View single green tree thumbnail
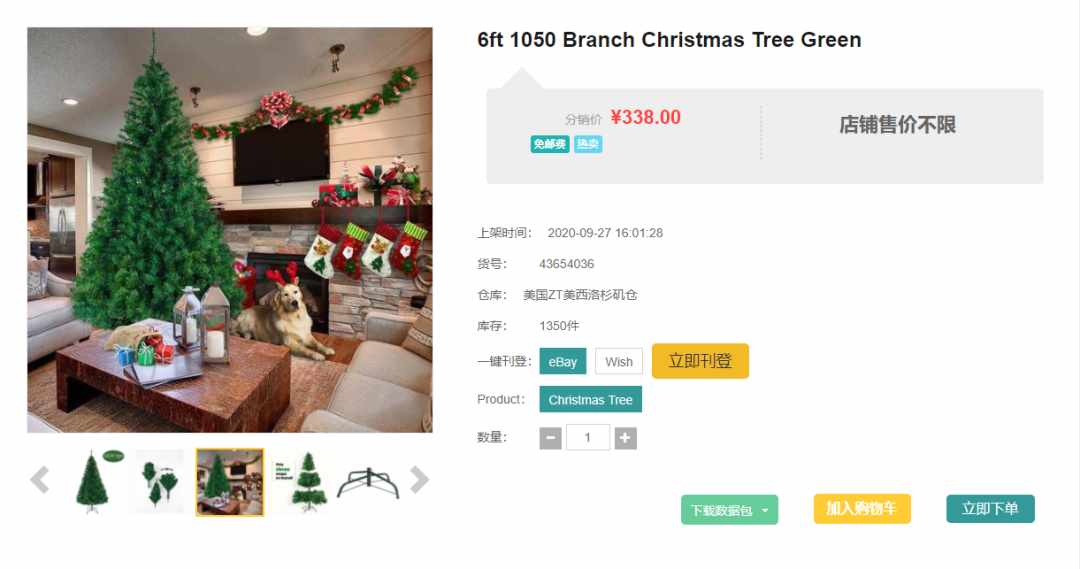The image size is (1080, 569). point(97,482)
